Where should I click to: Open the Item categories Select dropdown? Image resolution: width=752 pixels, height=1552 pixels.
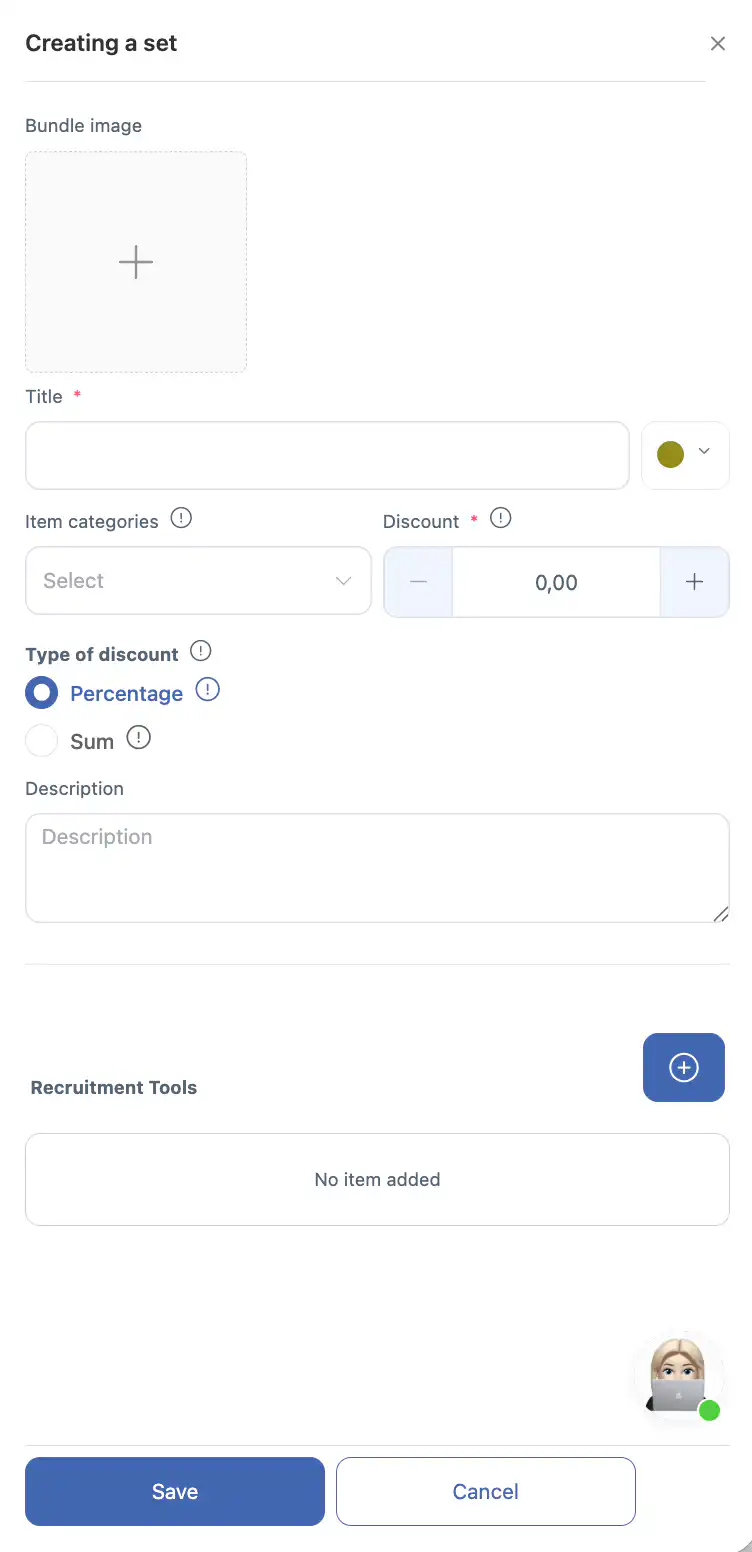point(198,581)
